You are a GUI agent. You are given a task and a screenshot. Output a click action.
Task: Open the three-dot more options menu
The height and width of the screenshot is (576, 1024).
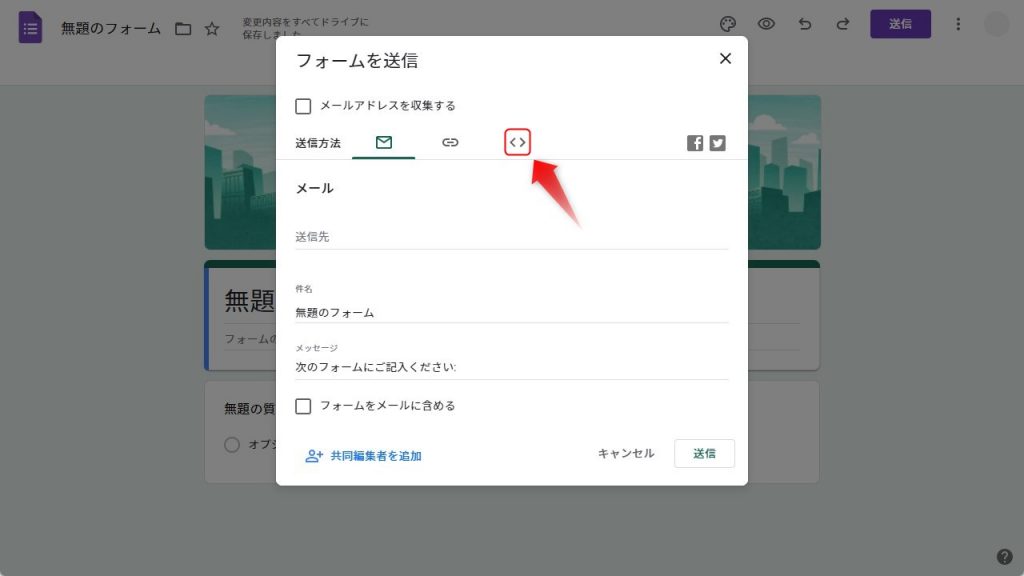click(958, 24)
